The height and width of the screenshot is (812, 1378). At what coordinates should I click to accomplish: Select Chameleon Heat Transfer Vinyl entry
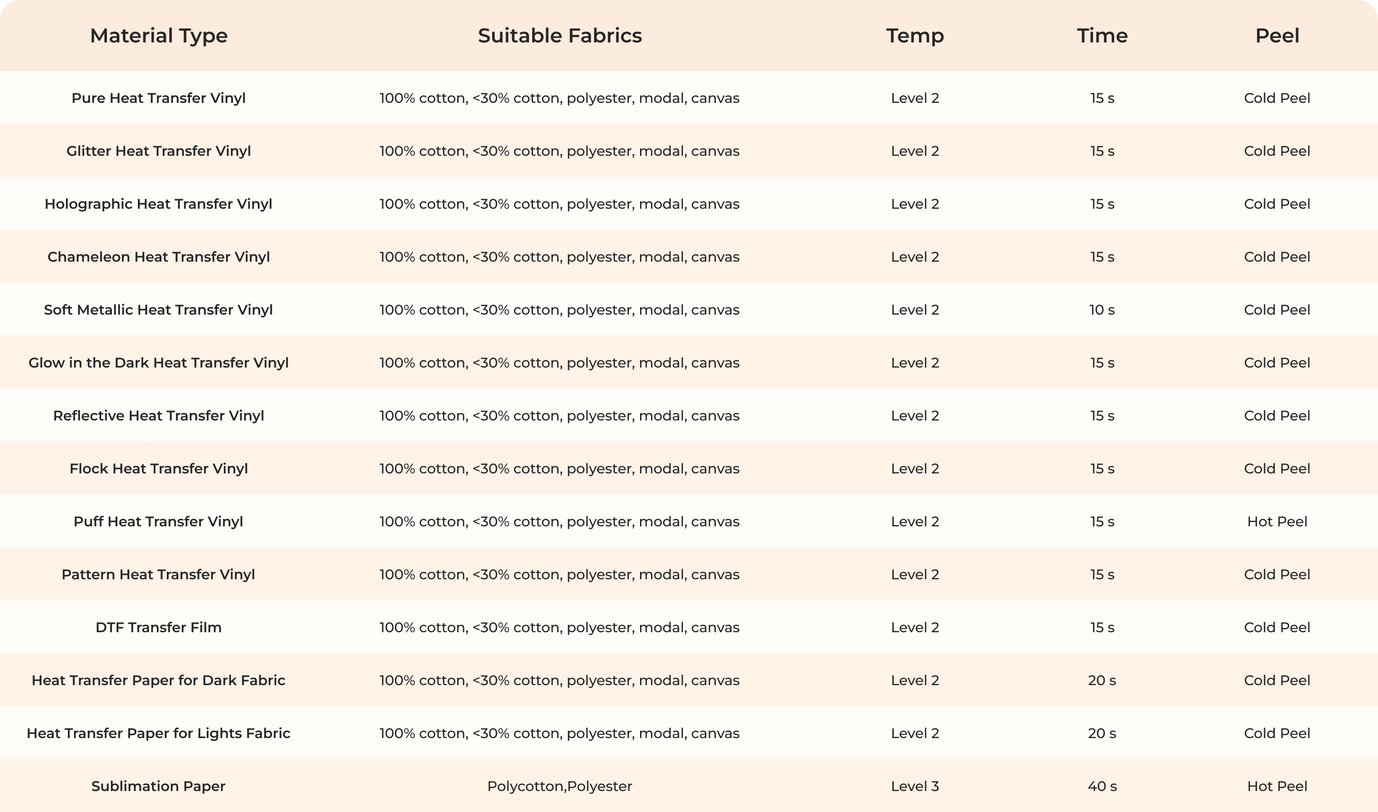[159, 257]
